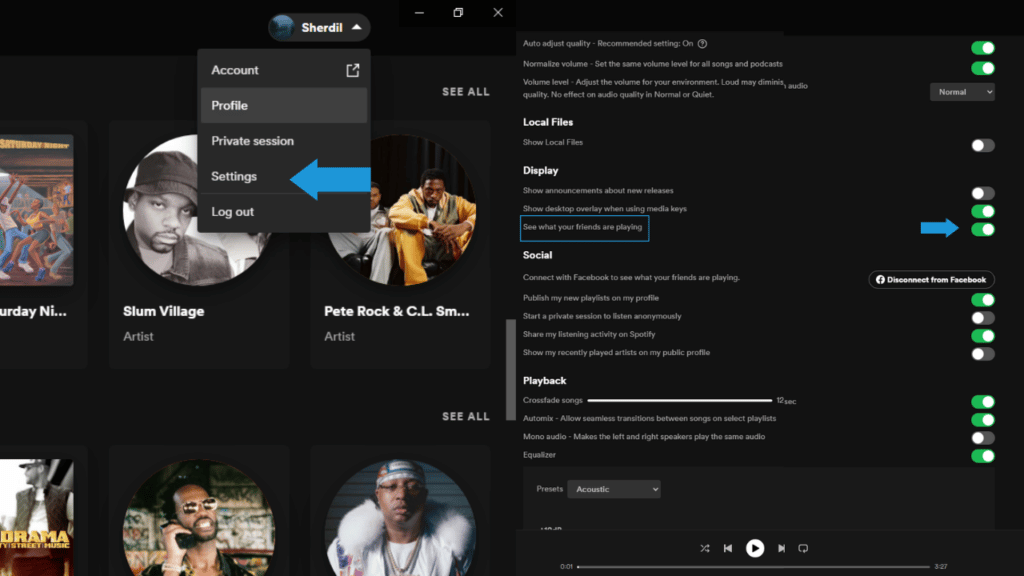This screenshot has width=1024, height=576.
Task: Enable private session listening anonymously switch
Action: (983, 318)
